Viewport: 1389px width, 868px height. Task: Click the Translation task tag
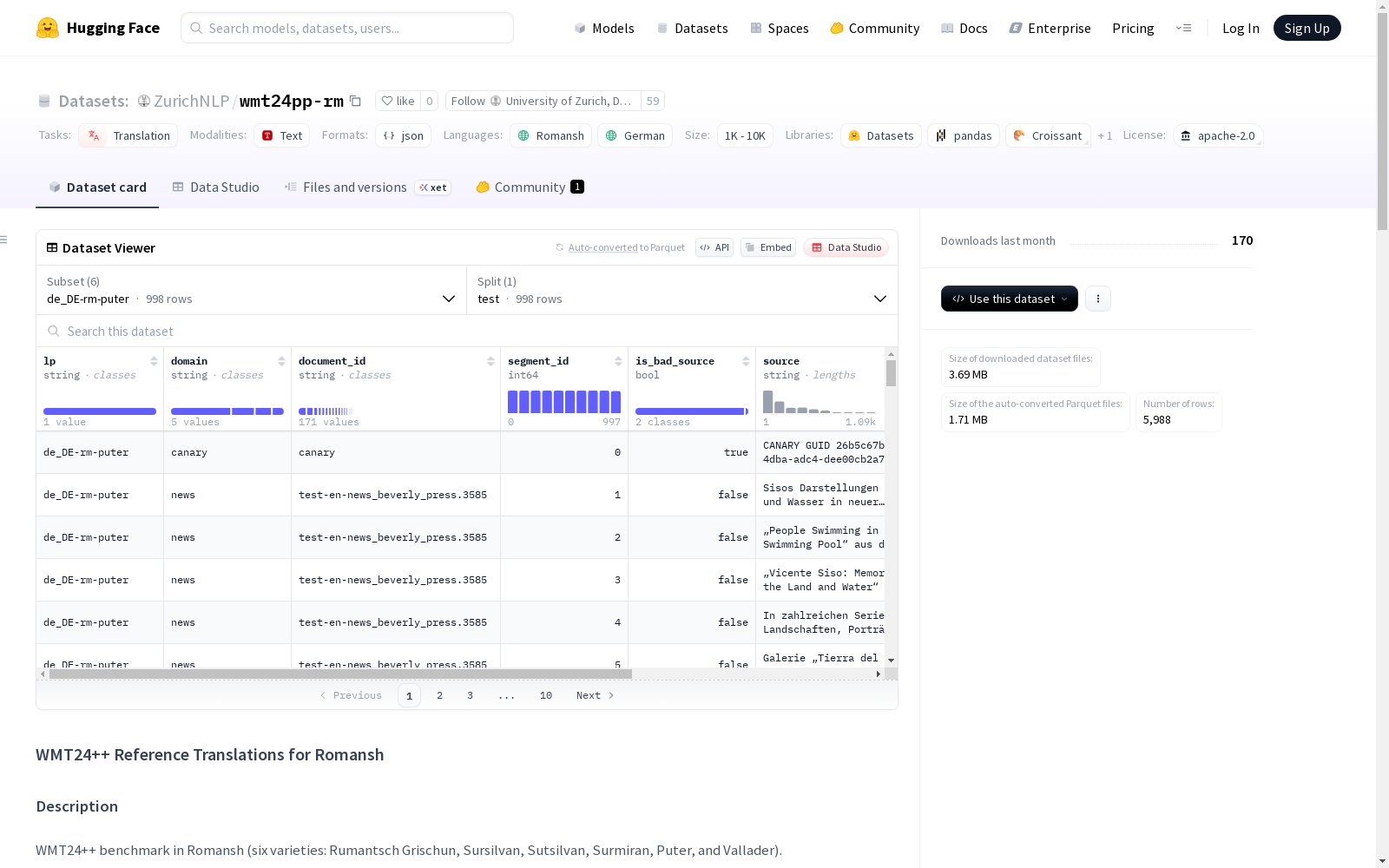[x=128, y=135]
